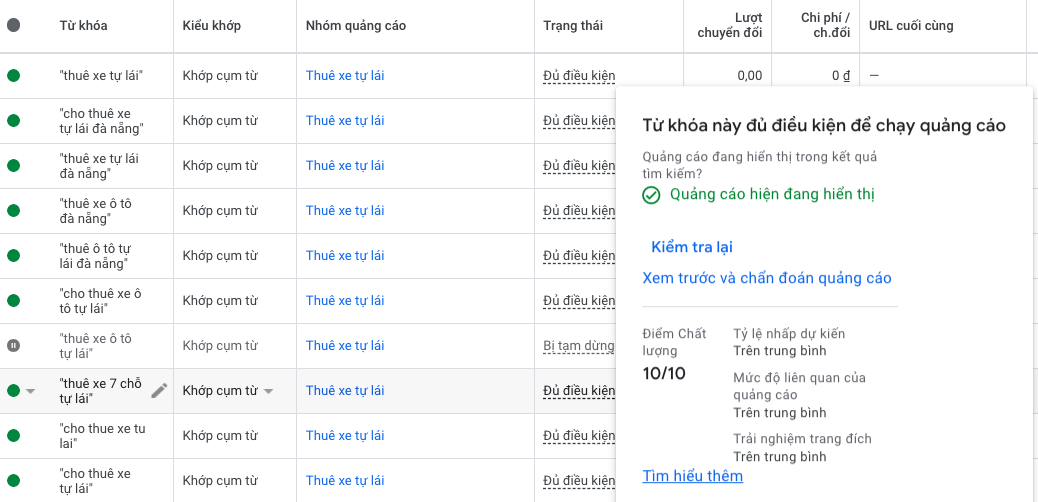Click the pencil edit icon for "thuê xe 7 chỗ tự lái"
Viewport: 1038px width, 502px height.
coord(159,391)
